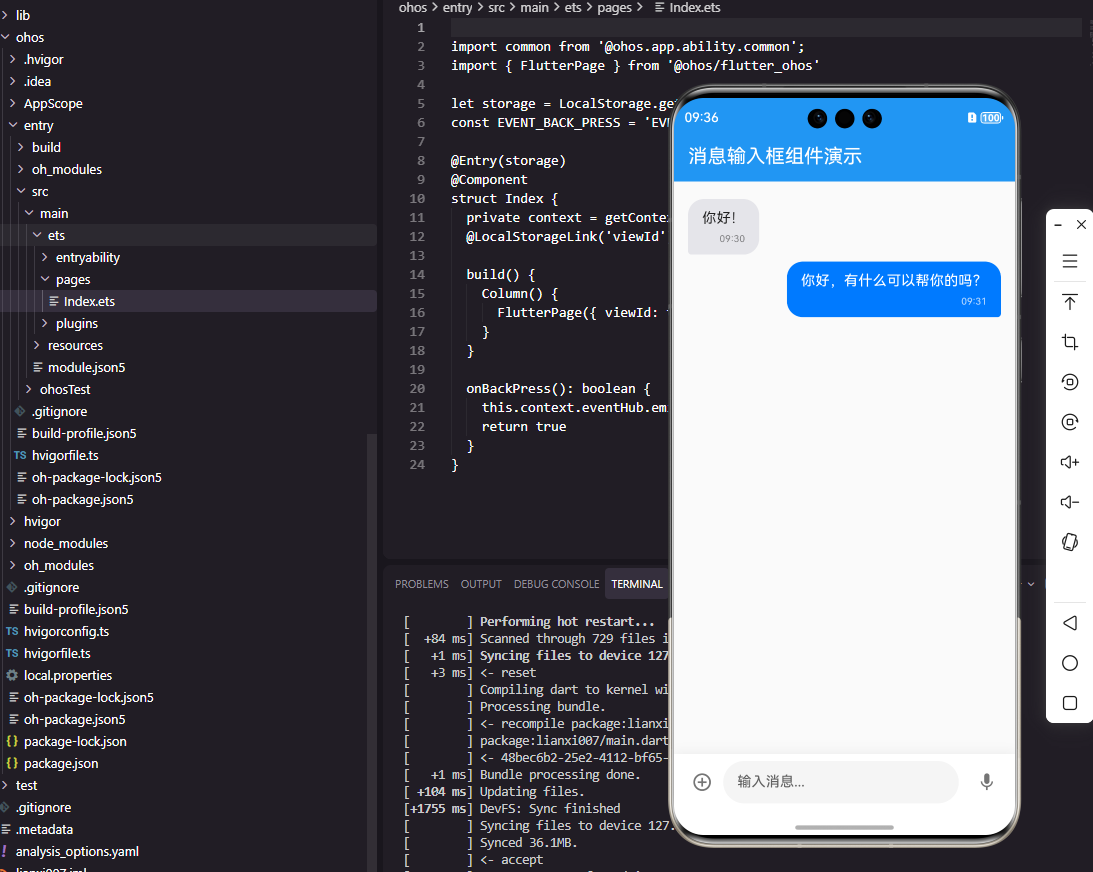Click the 你好！ chat bubble

(723, 227)
